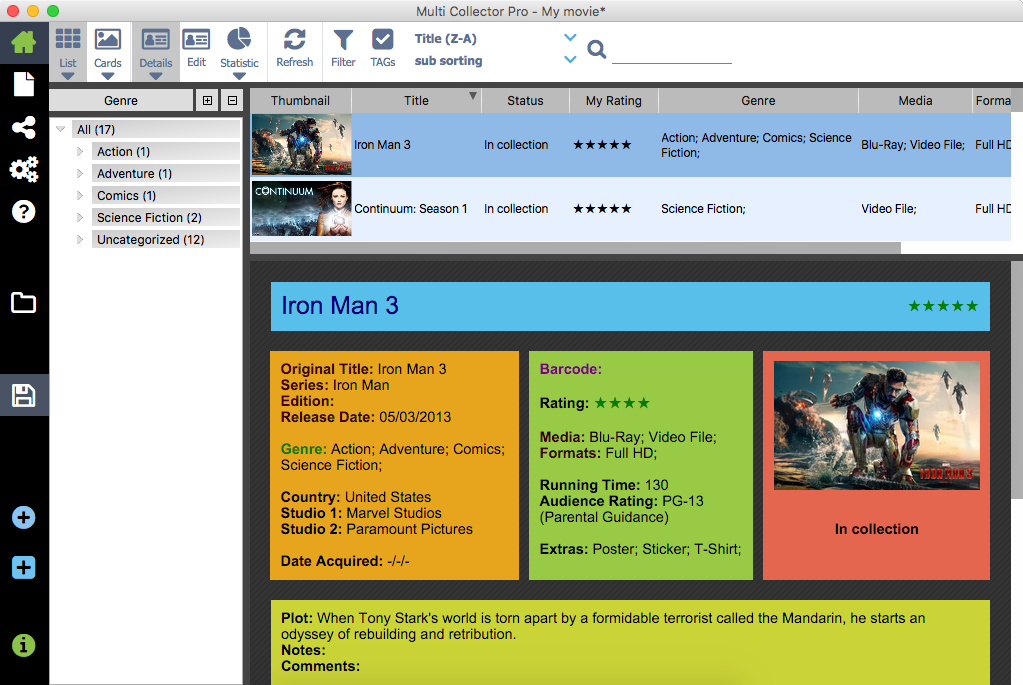Viewport: 1023px width, 685px height.
Task: Open Title (Z-A) sorting chevron
Action: click(x=570, y=38)
